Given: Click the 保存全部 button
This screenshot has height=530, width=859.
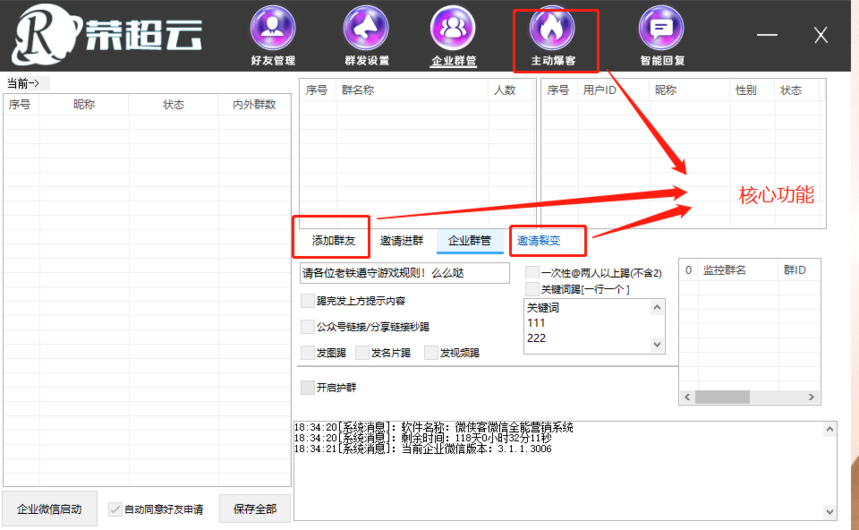Looking at the screenshot, I should tap(255, 509).
